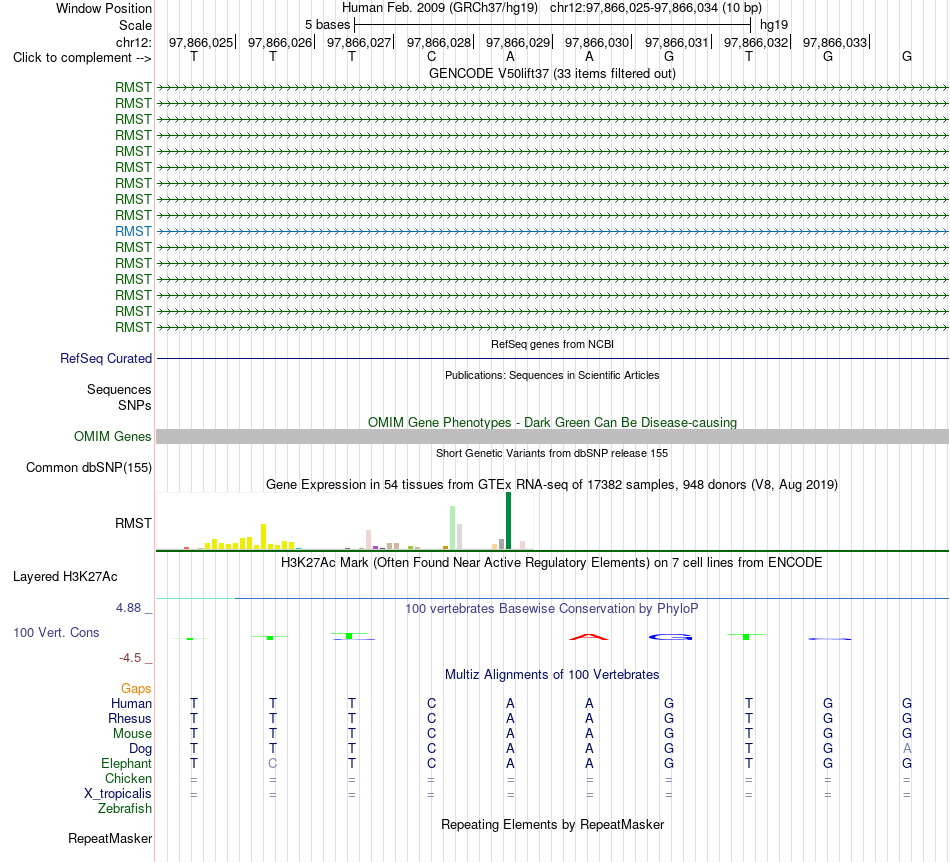Click '100 vertebrates Basewise Conservation by PhyloP' title
This screenshot has width=950, height=862.
point(552,608)
